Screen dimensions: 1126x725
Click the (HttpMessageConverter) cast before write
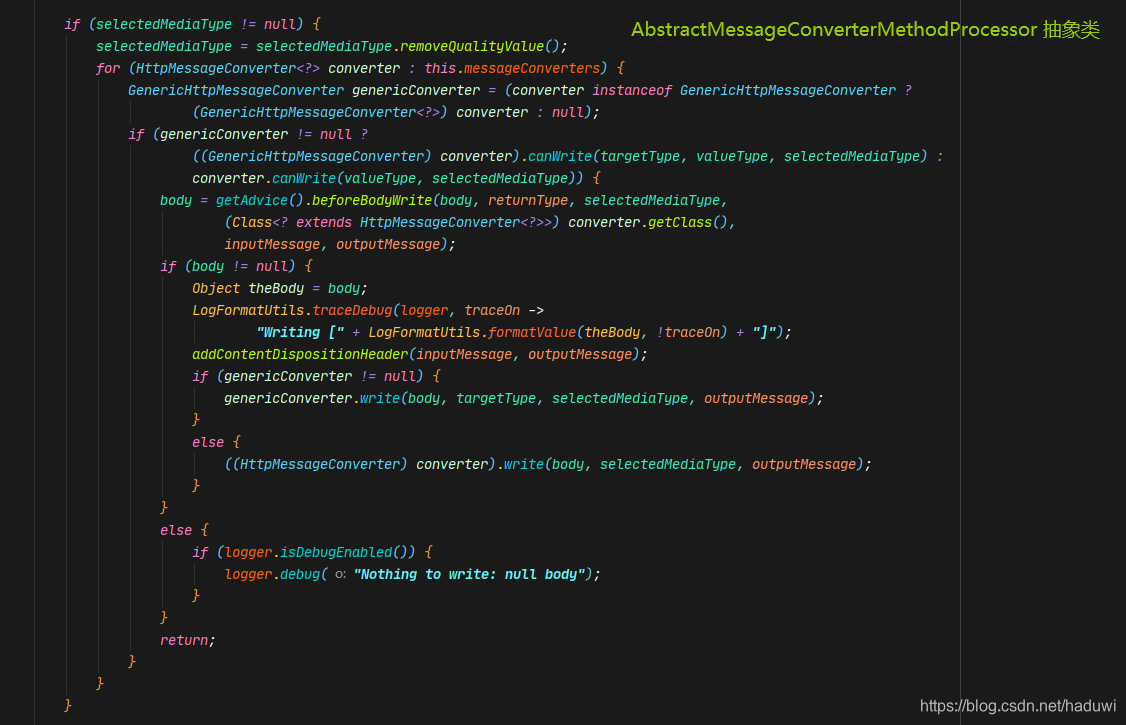(x=320, y=464)
